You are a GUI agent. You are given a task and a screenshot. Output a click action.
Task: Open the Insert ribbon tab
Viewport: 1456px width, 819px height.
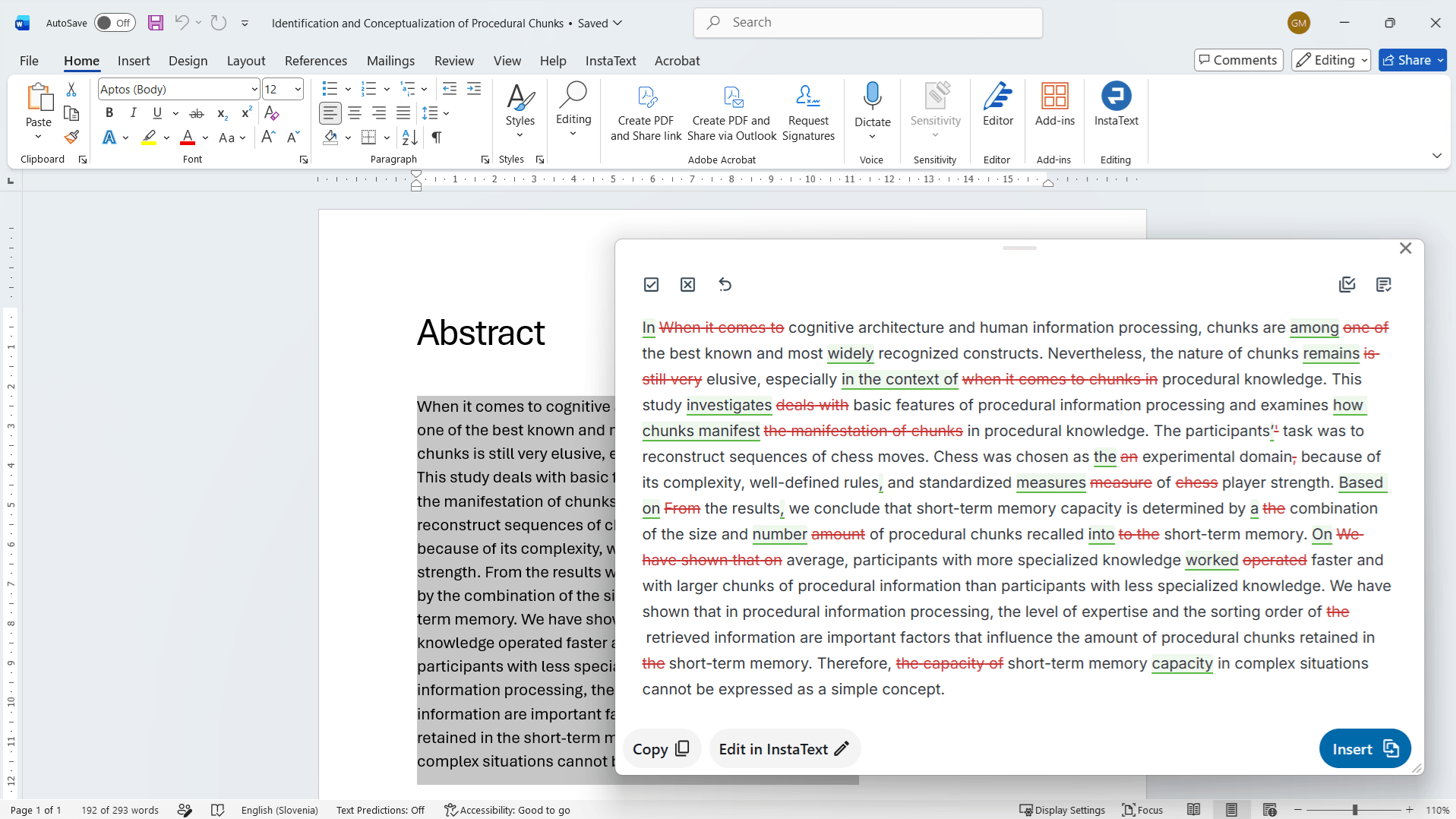click(134, 61)
